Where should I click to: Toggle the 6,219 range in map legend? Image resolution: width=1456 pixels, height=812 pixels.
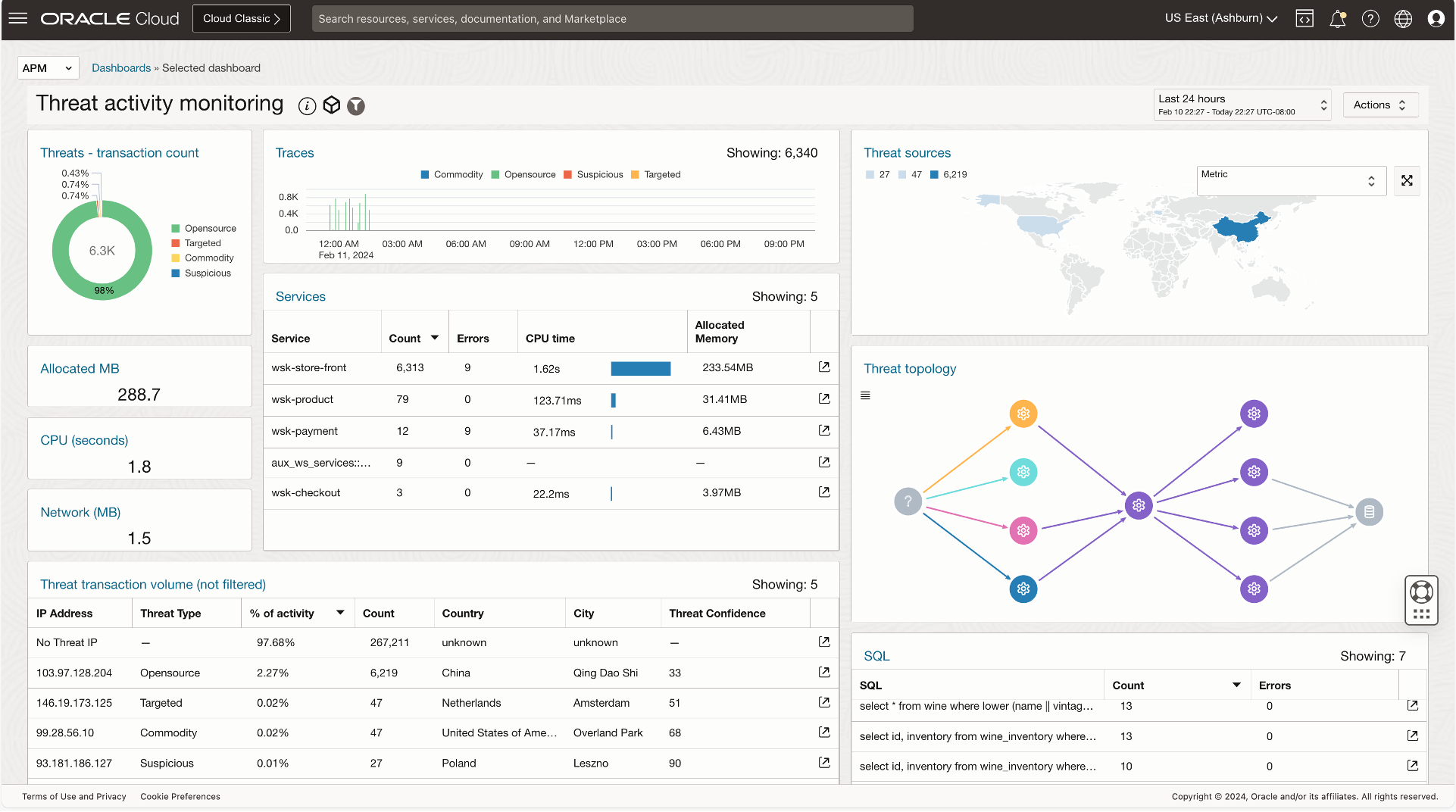[x=948, y=175]
